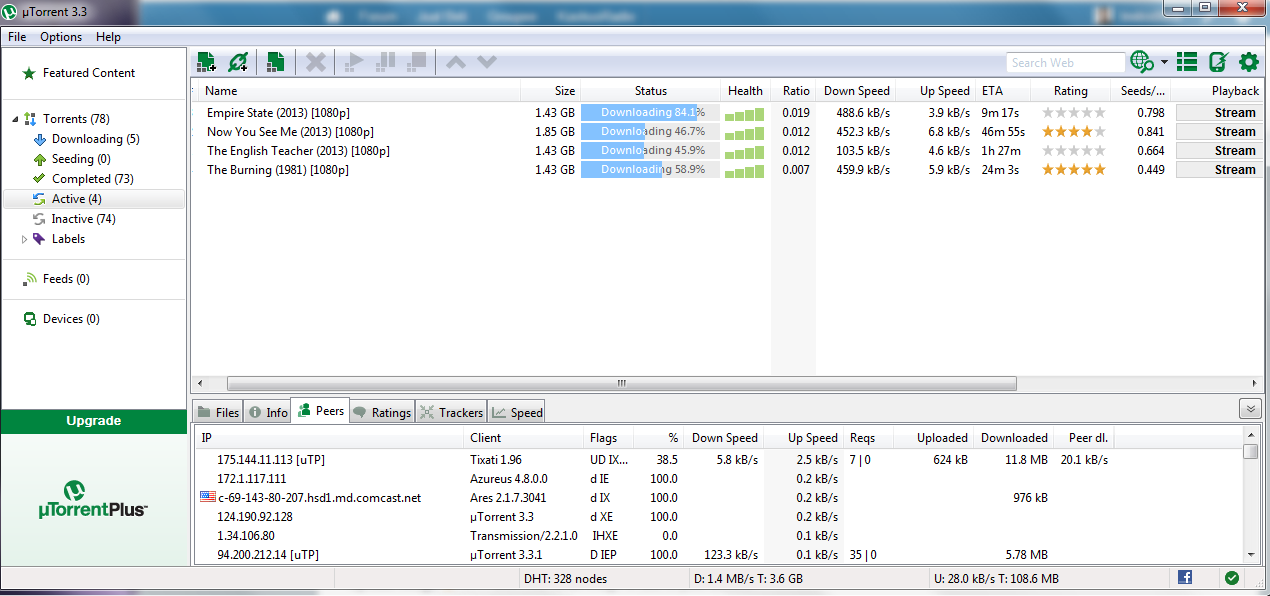Switch to the Files tab

(217, 412)
